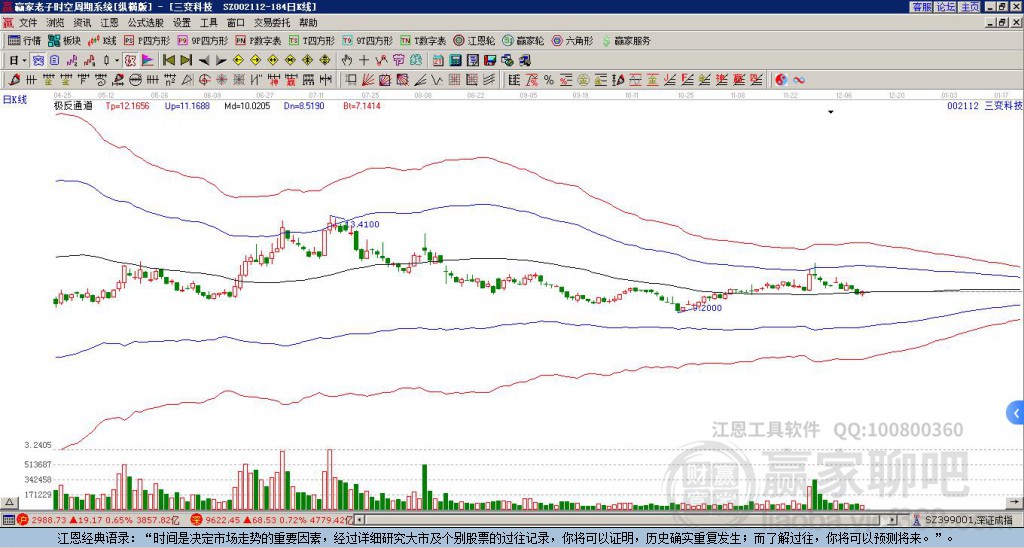1024x548 pixels.
Task: Click the SZ399001 深证成指 status entry
Action: pos(968,520)
